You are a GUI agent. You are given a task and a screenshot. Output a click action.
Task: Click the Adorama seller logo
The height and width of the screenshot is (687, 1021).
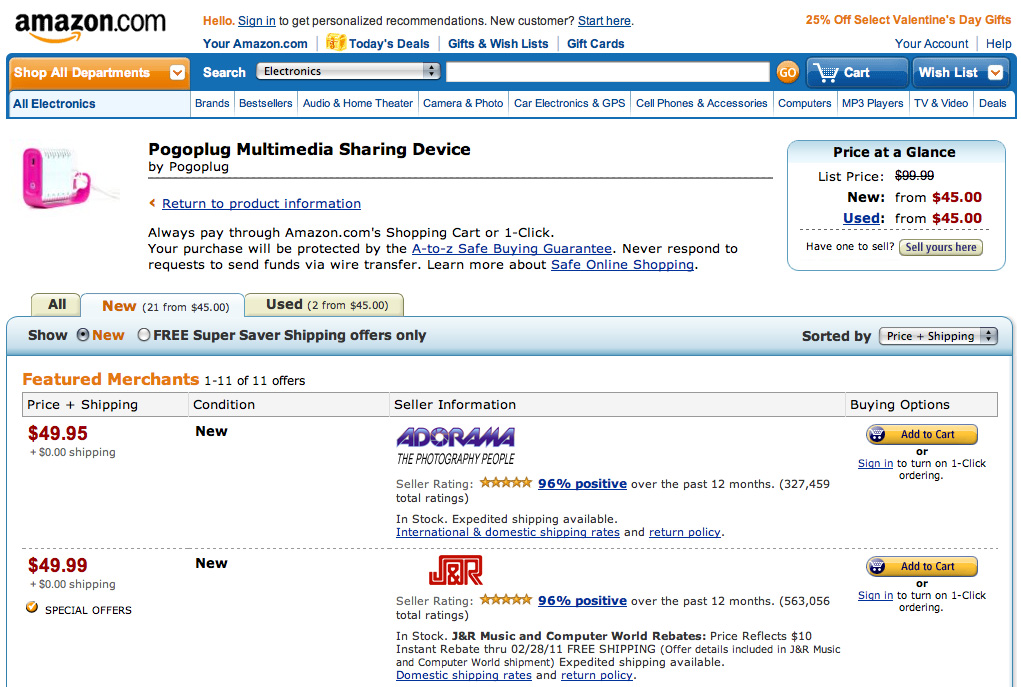pyautogui.click(x=455, y=446)
